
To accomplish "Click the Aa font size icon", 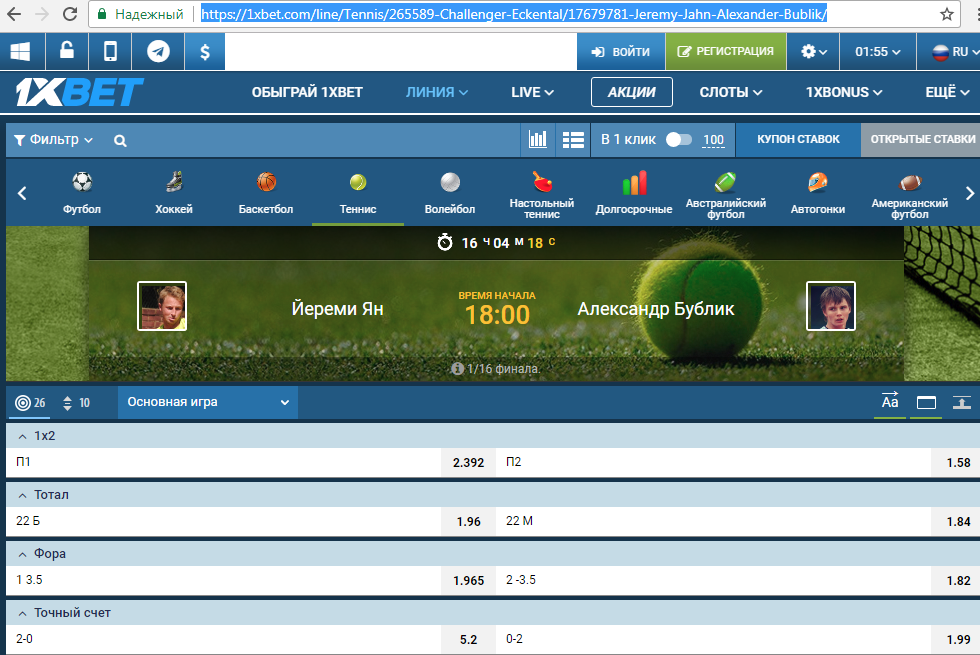I will (889, 401).
